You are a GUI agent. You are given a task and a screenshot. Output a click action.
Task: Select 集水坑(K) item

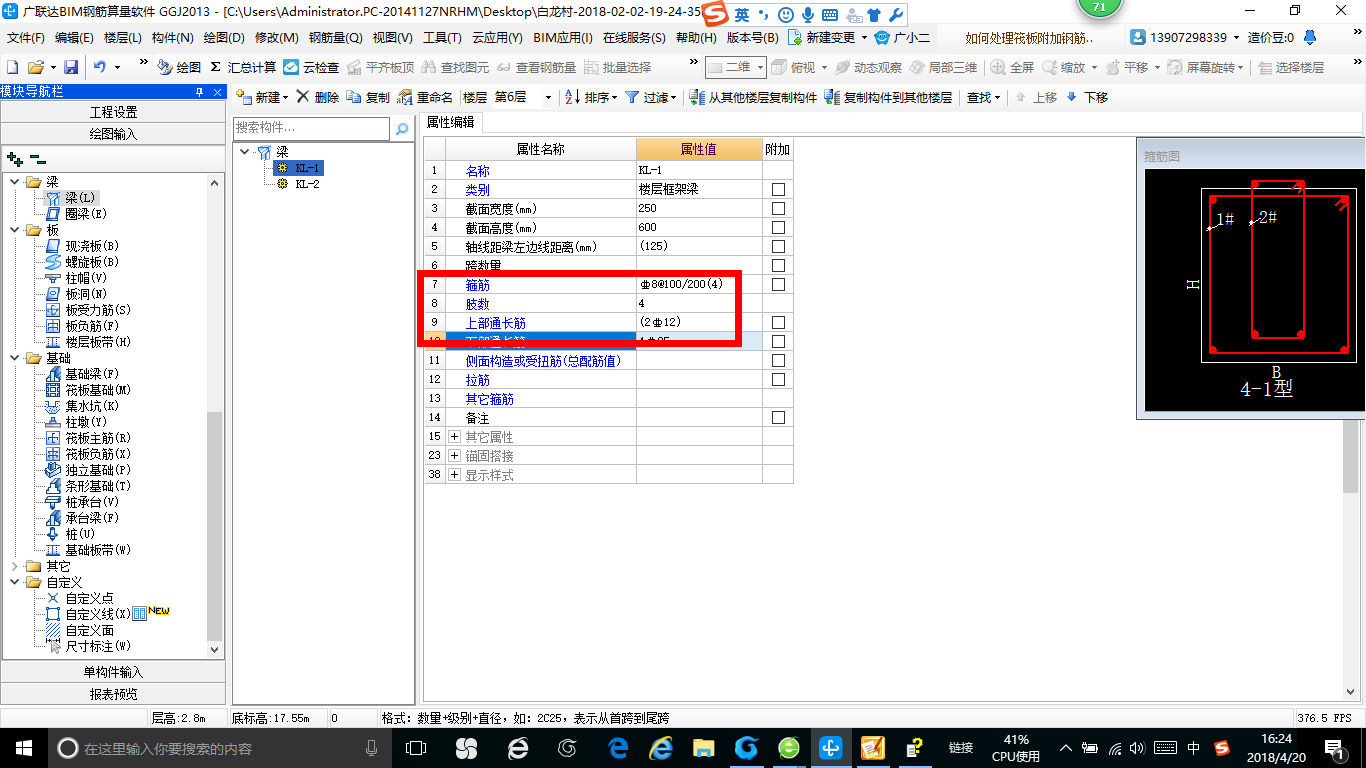pyautogui.click(x=82, y=406)
